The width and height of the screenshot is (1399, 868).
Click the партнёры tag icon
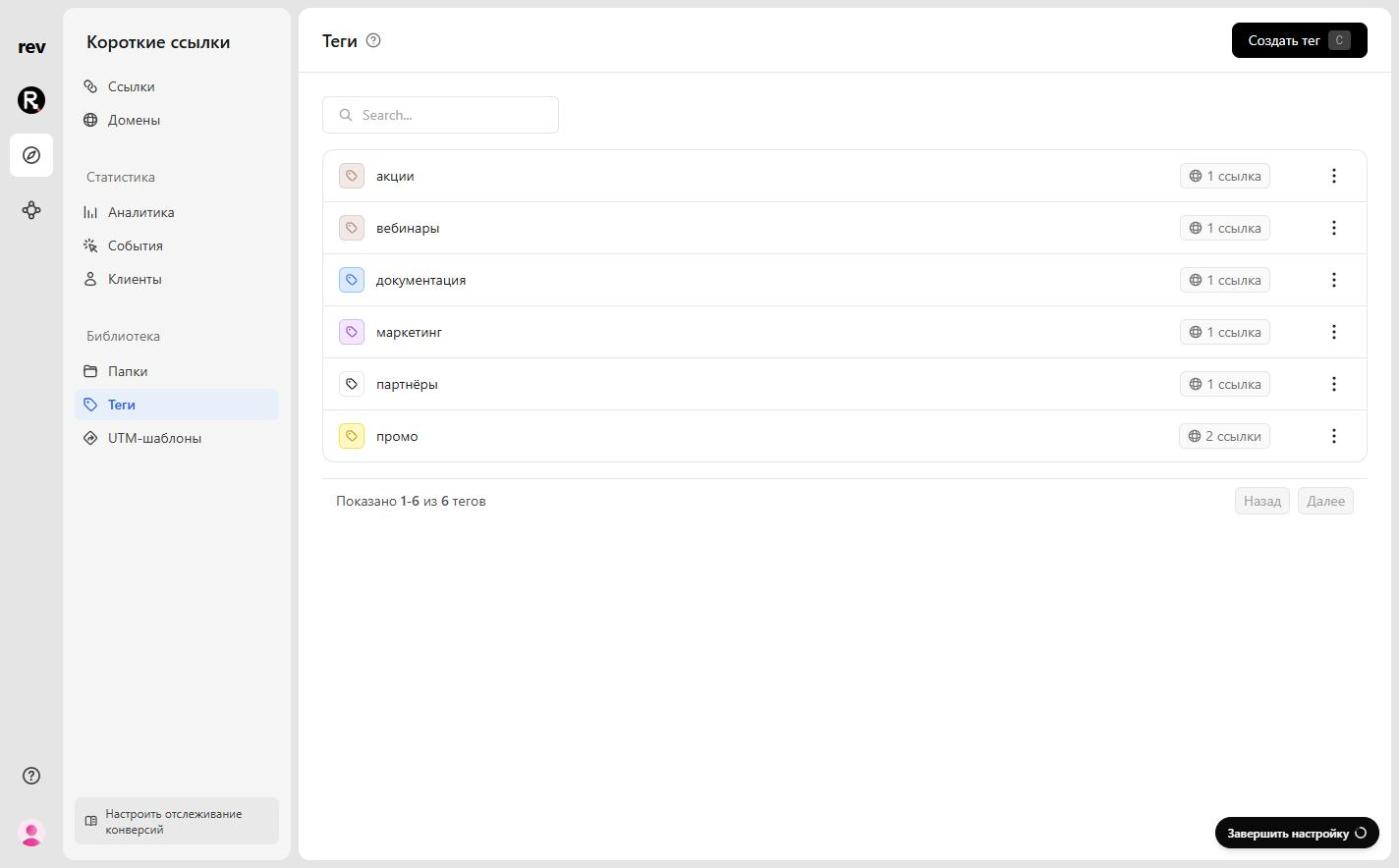click(351, 384)
